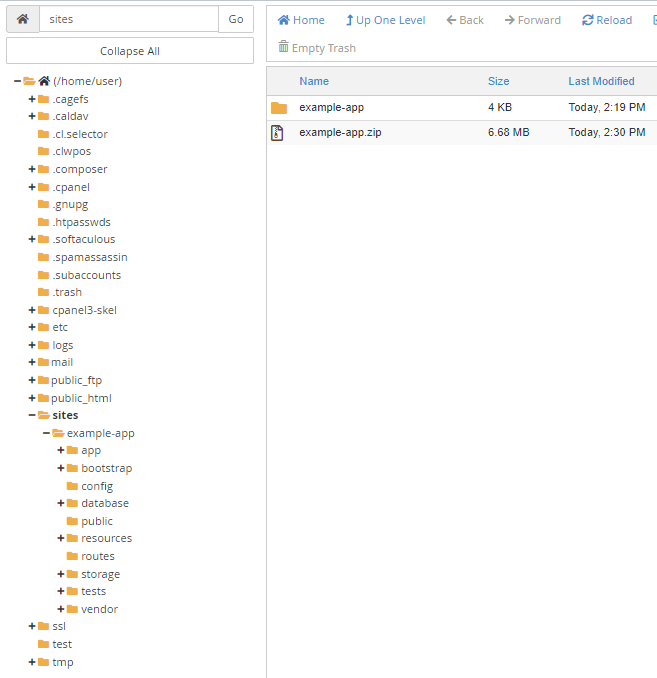The image size is (657, 678).
Task: Click the database folder icon in tree
Action: click(x=72, y=503)
